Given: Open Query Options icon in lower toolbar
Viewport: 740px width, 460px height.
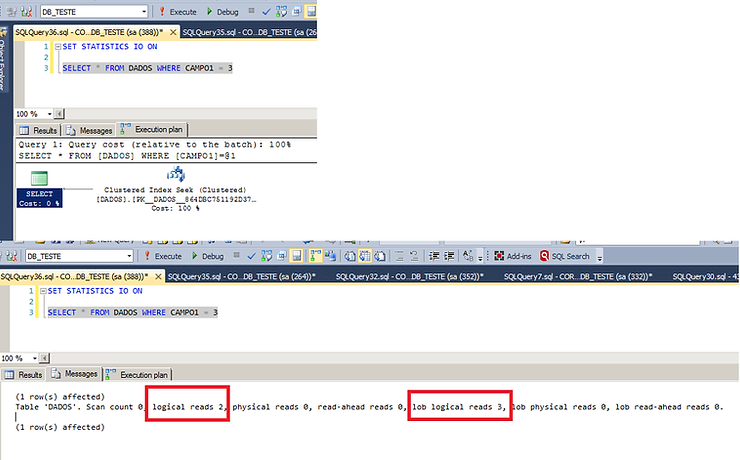Looking at the screenshot, I should coord(282,256).
